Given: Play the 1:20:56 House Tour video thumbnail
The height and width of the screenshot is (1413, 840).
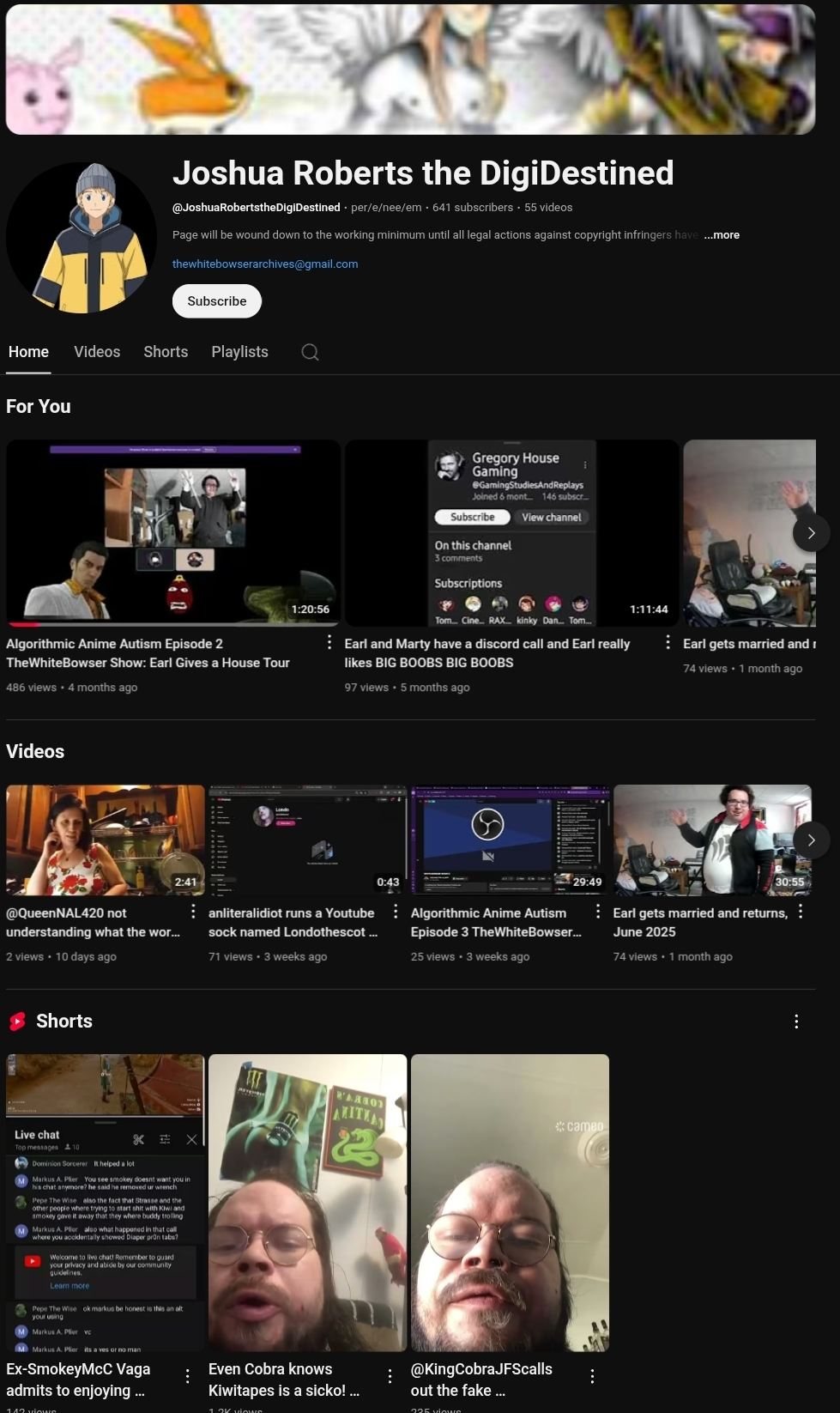Looking at the screenshot, I should pos(173,533).
